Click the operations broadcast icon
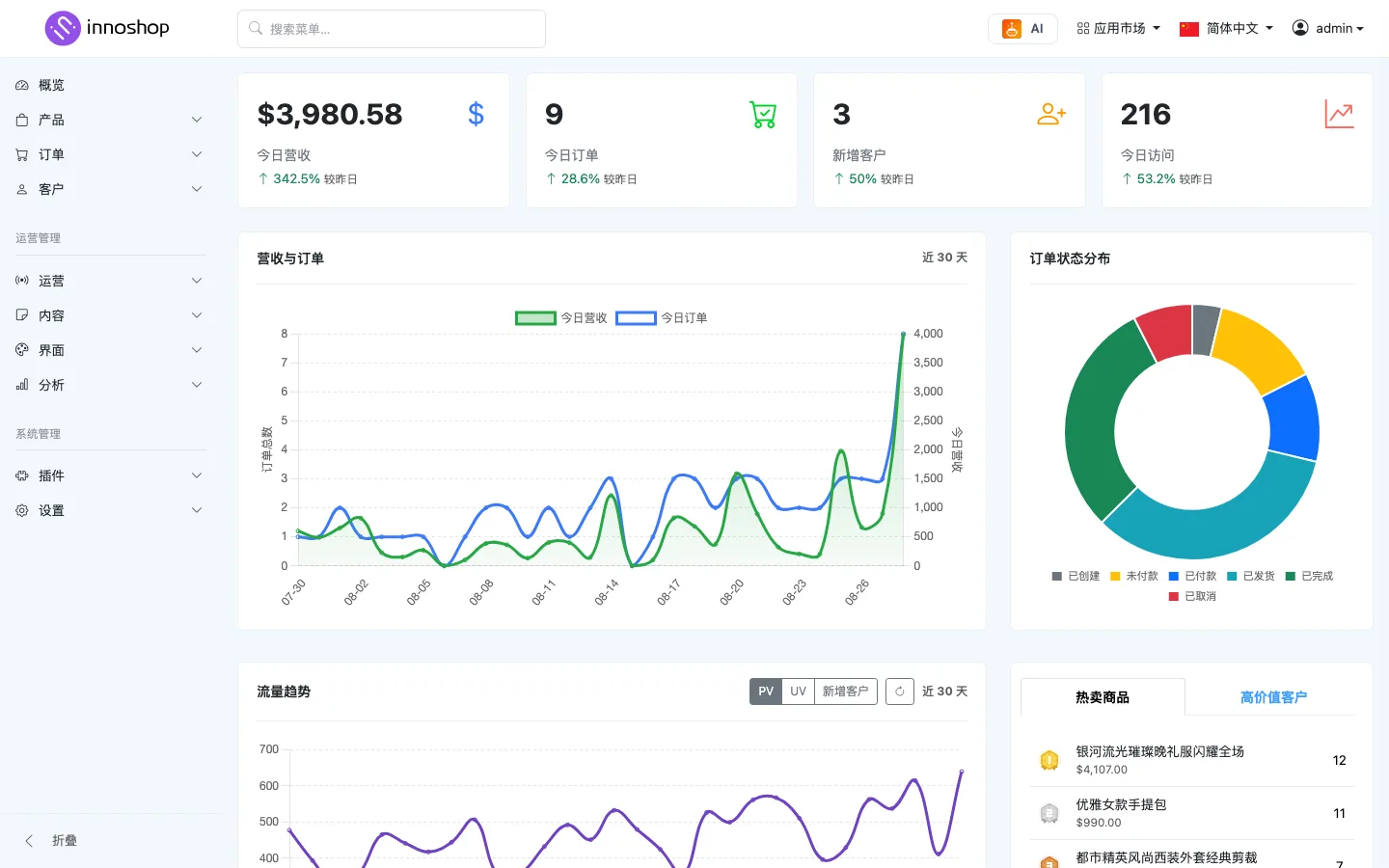 (22, 281)
